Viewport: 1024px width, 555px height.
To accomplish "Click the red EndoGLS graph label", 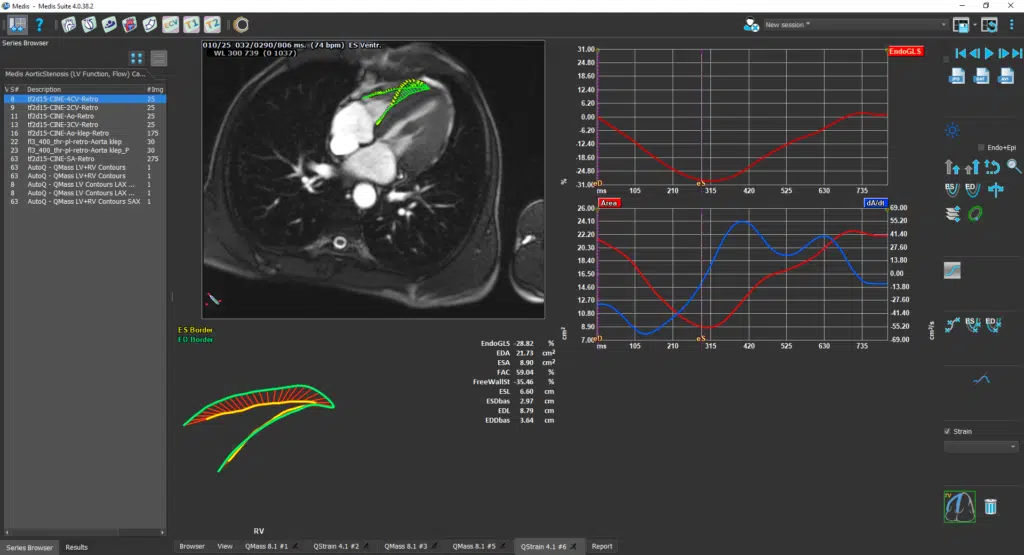I will coord(905,51).
